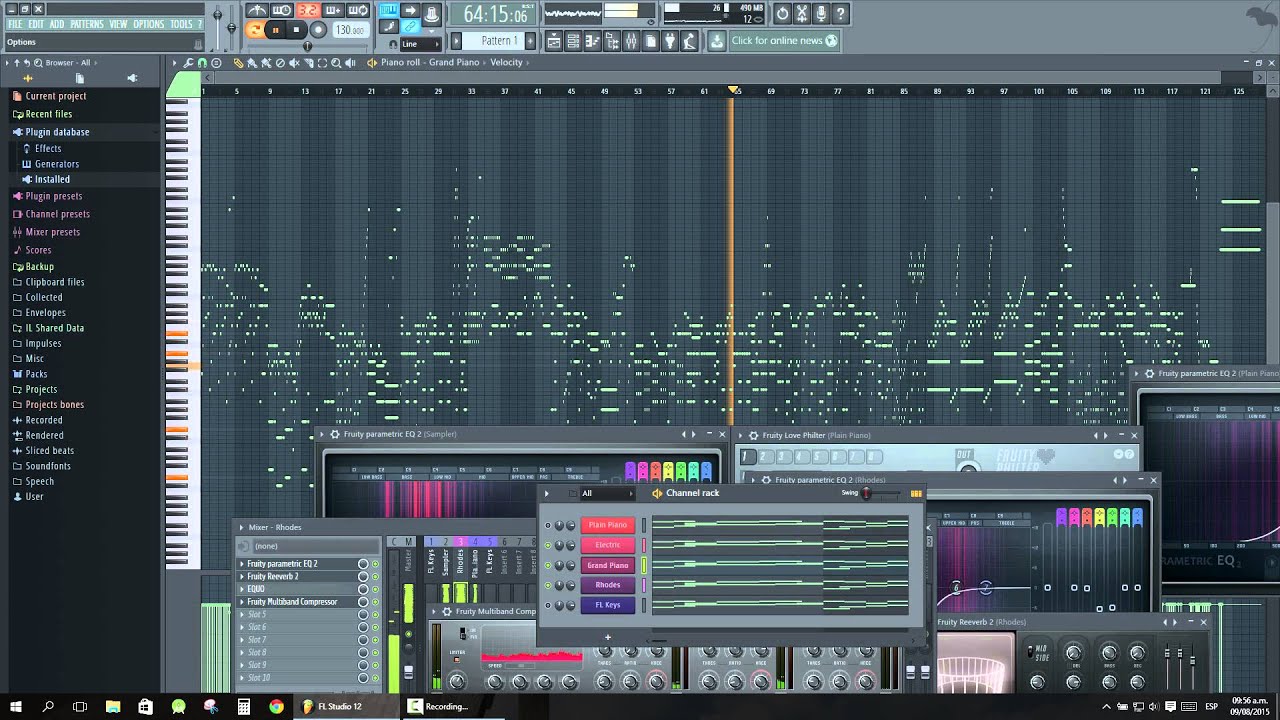
Task: Open the ADD menu
Action: (57, 24)
